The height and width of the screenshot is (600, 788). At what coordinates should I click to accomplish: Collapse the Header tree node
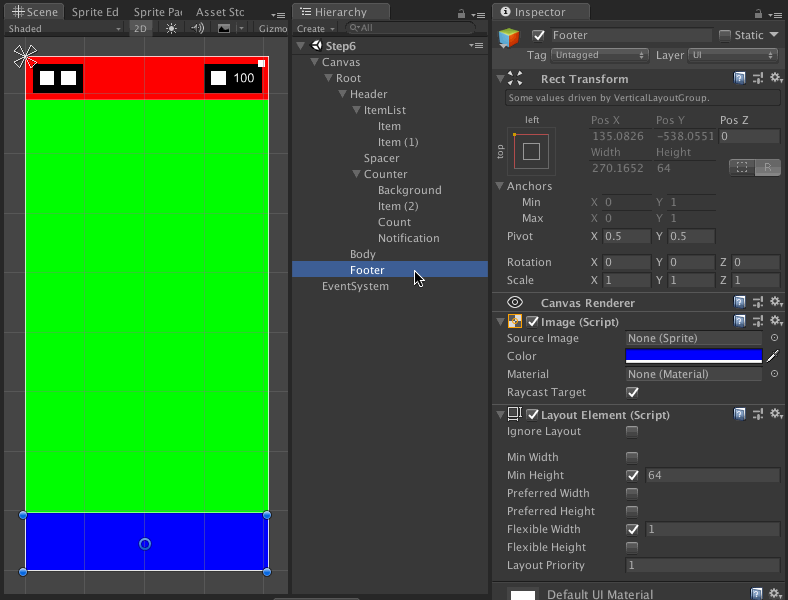click(x=343, y=94)
